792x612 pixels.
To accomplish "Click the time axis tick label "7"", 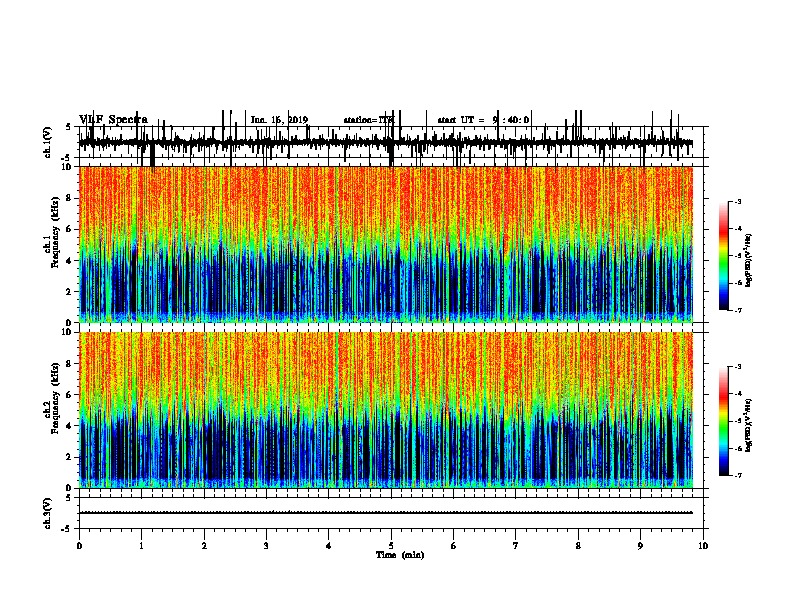I will pos(516,546).
